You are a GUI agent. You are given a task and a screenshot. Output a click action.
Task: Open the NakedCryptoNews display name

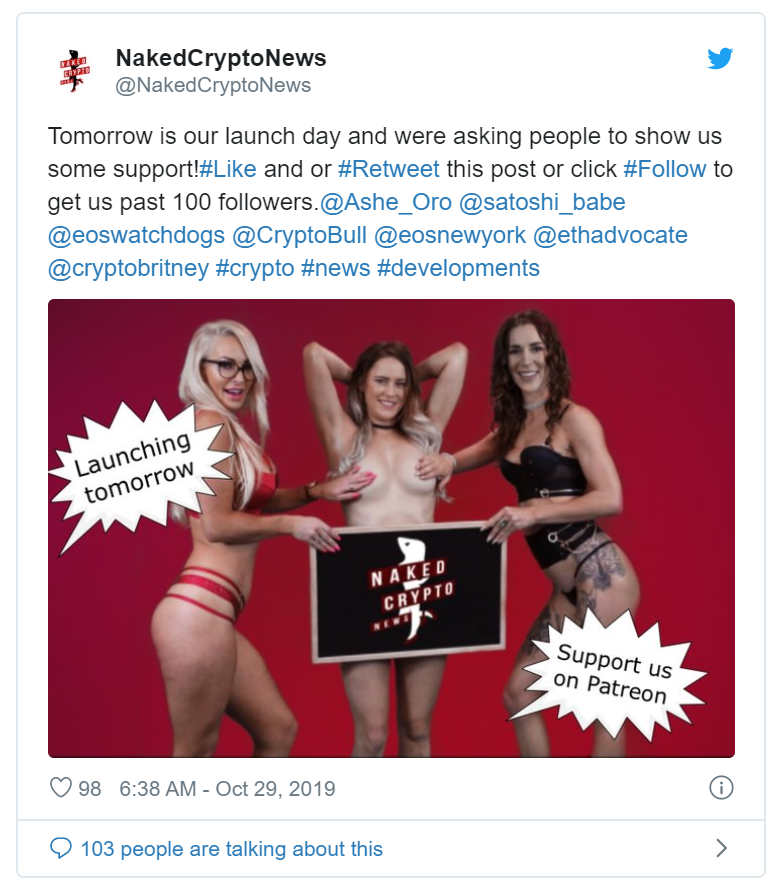(221, 58)
